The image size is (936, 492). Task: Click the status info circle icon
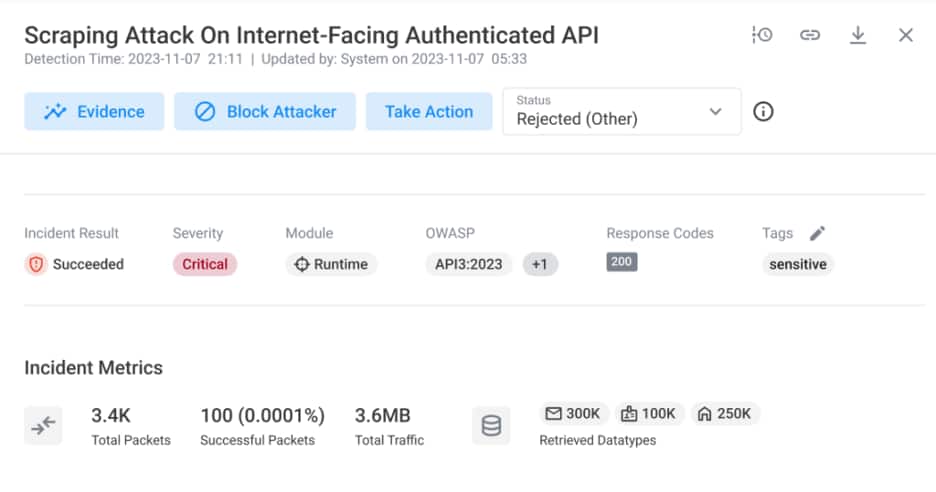click(763, 111)
